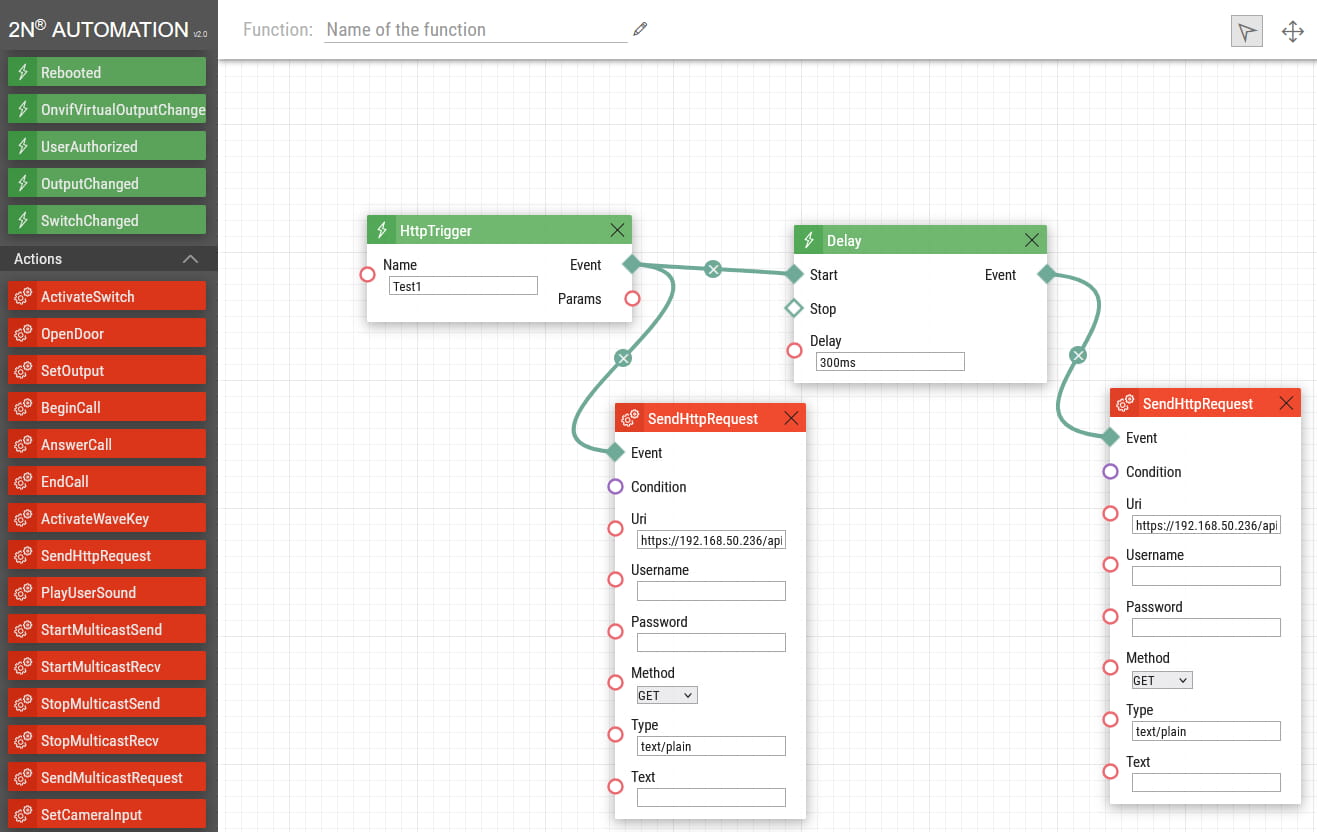
Task: Click the pencil edit icon beside function name
Action: (640, 29)
